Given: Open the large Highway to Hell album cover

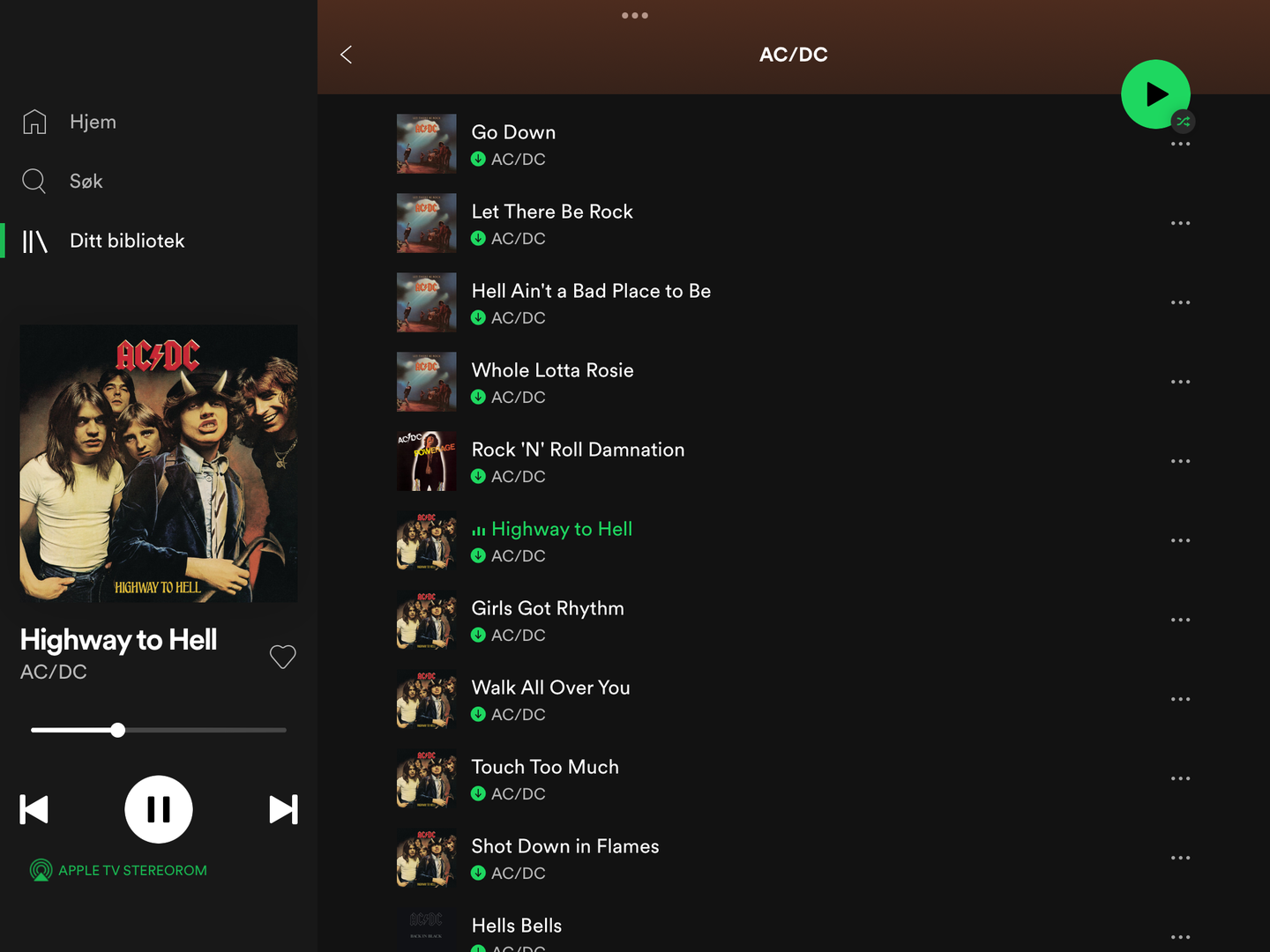Looking at the screenshot, I should [159, 464].
